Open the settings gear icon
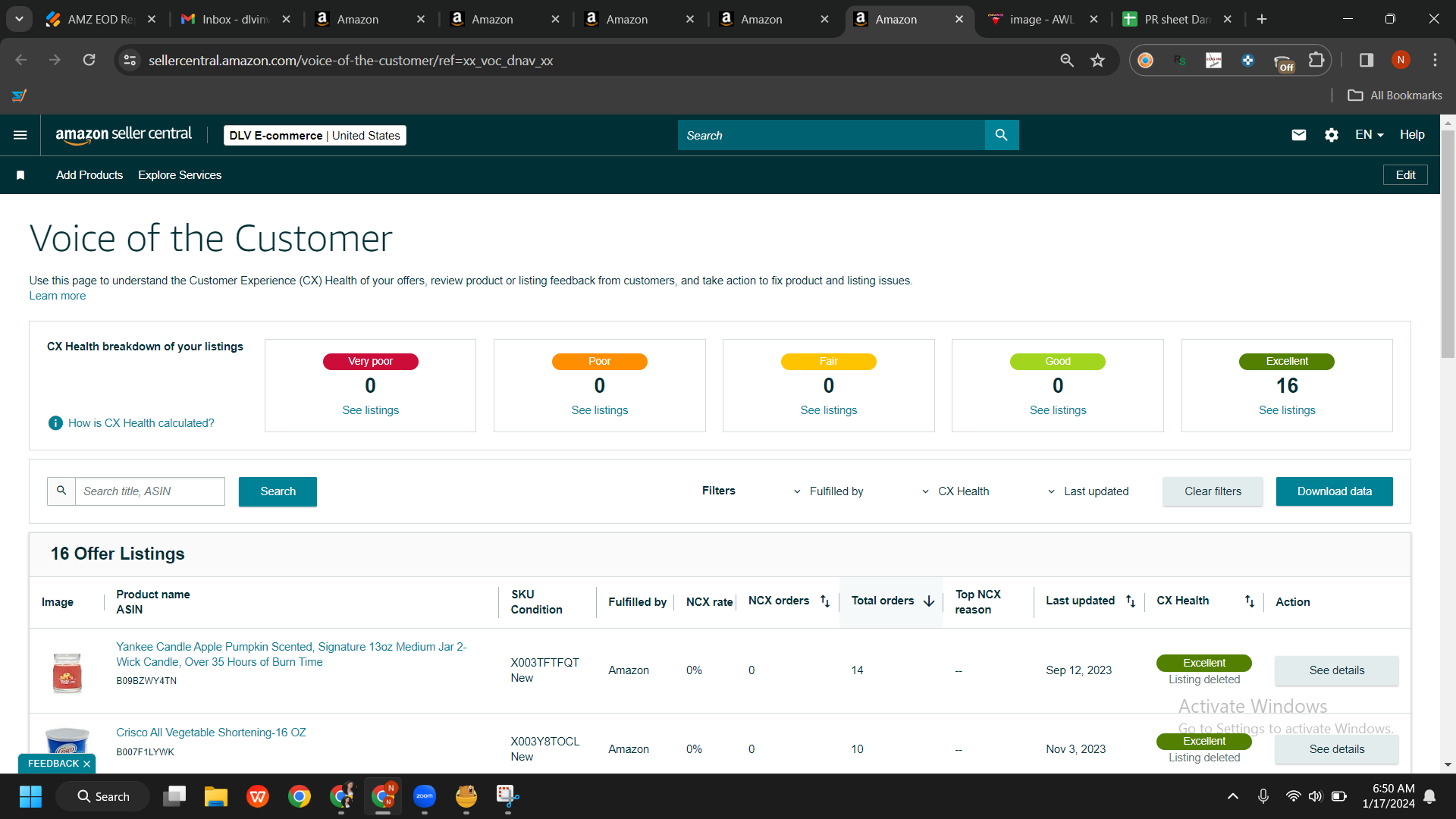1456x819 pixels. 1332,135
